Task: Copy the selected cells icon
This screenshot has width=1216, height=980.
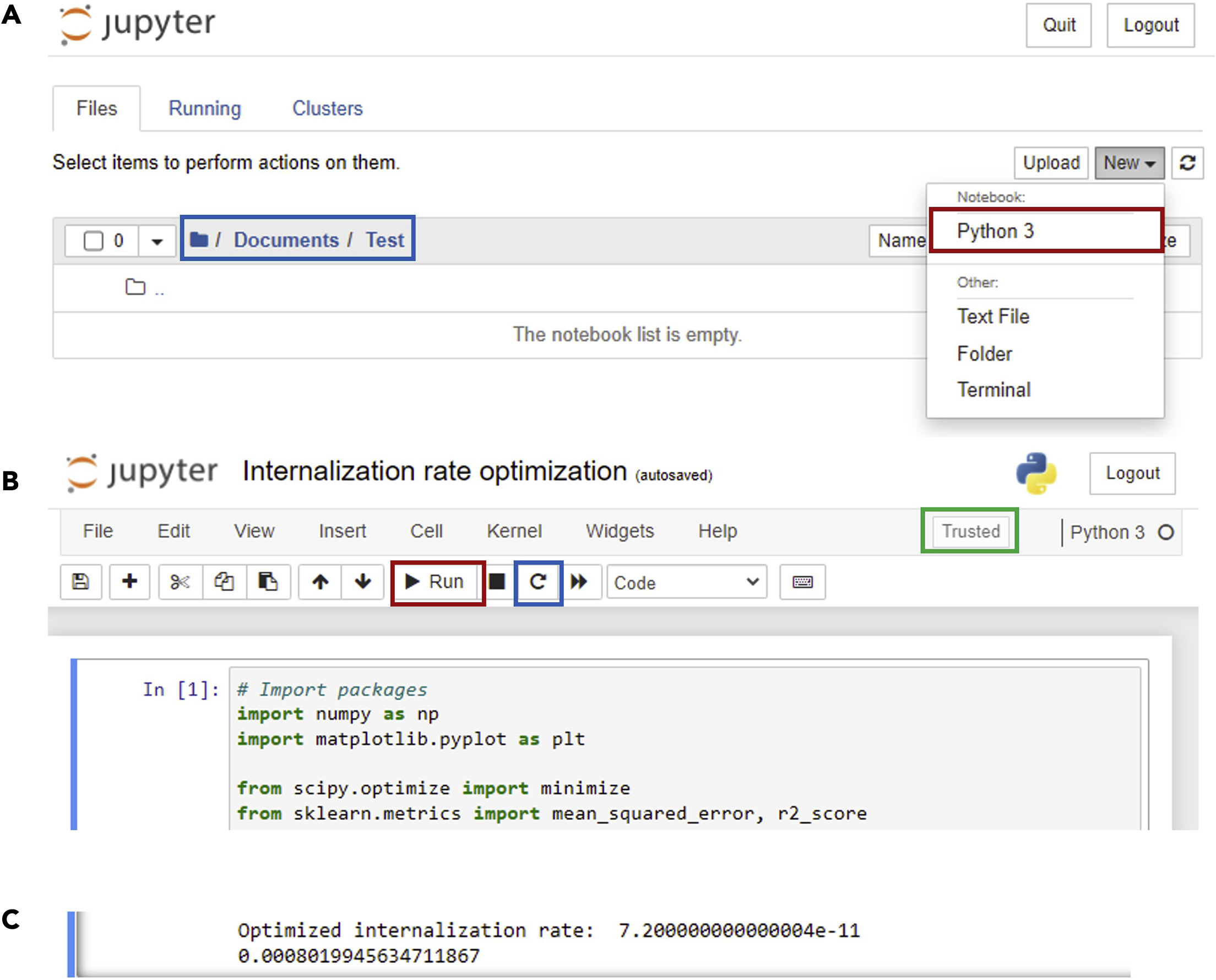Action: click(224, 582)
